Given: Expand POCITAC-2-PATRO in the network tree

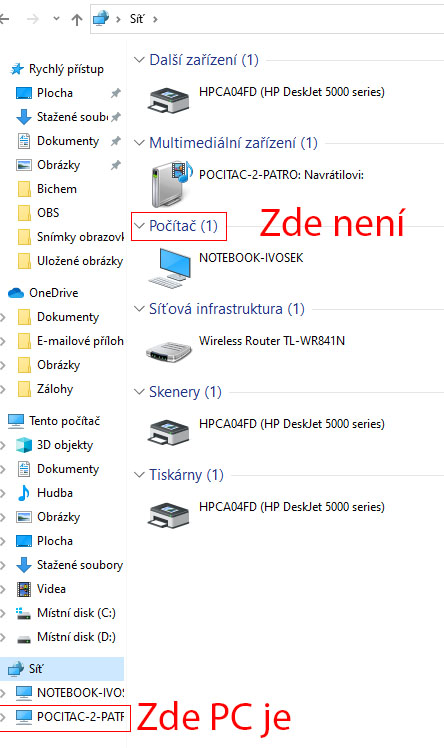Looking at the screenshot, I should tap(3, 717).
